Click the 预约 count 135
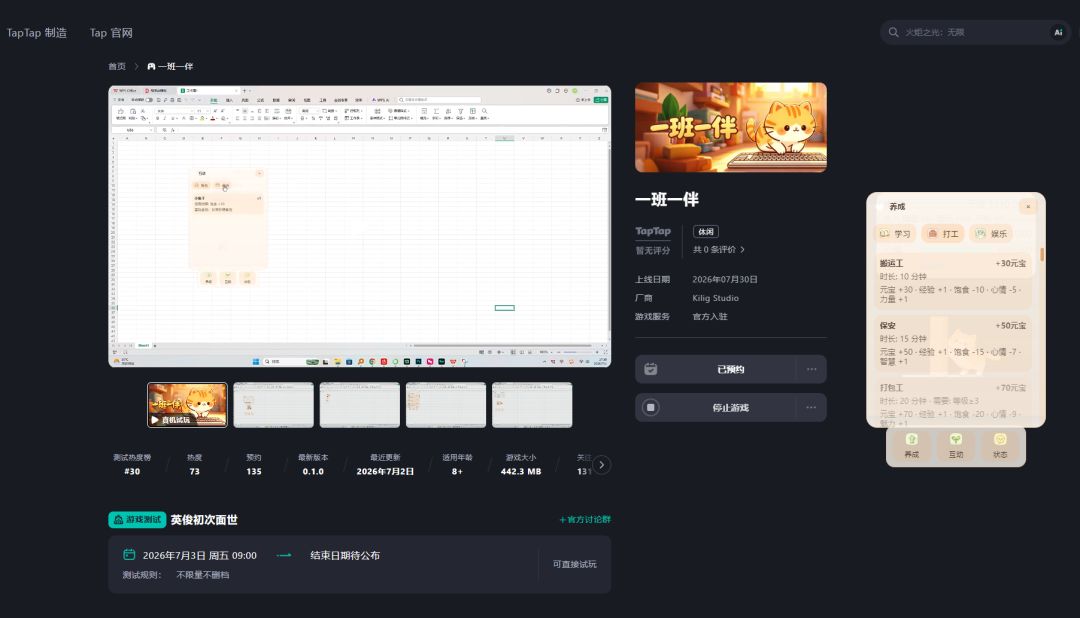The image size is (1080, 618). point(253,471)
